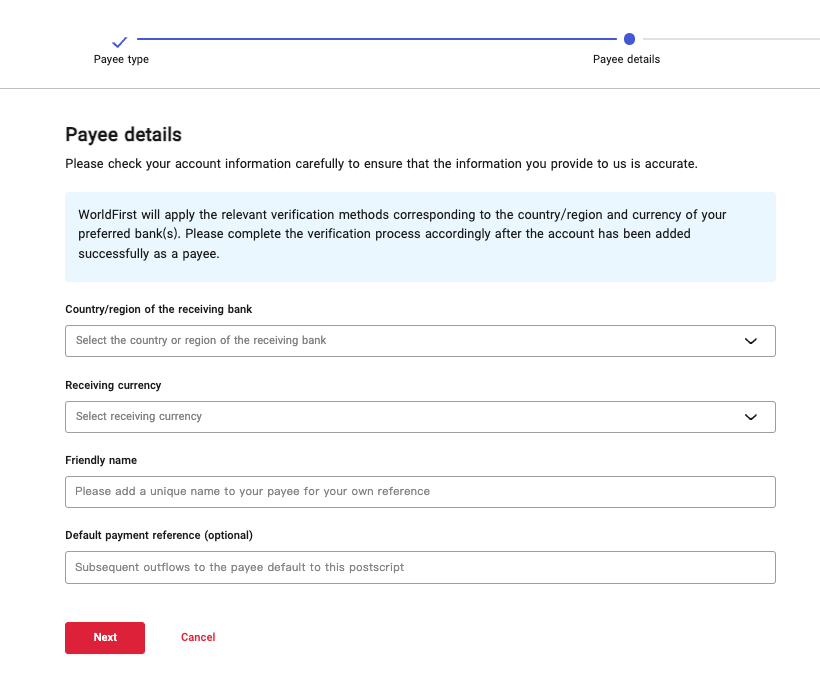The image size is (820, 675).
Task: Click the grey progress line after Payee details
Action: (730, 39)
